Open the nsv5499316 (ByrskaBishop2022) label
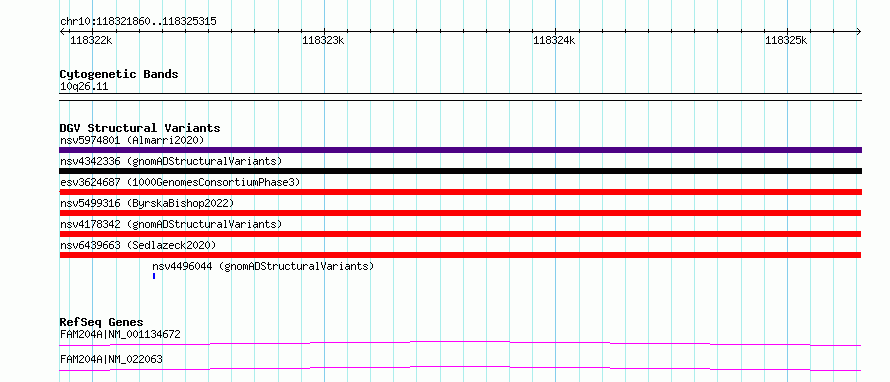Screen dimensions: 890x382 pos(146,203)
